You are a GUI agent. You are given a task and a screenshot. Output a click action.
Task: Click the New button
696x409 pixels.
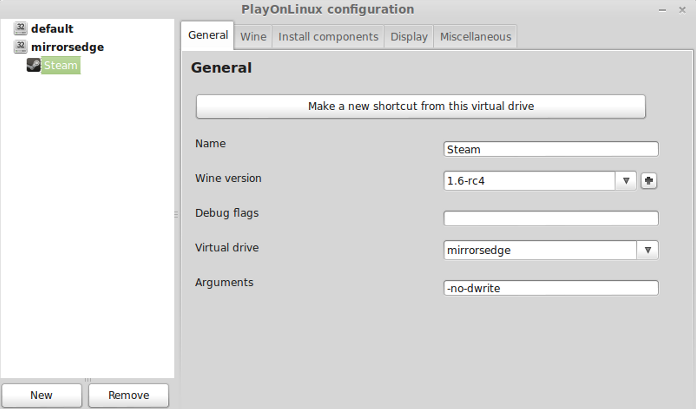[41, 395]
